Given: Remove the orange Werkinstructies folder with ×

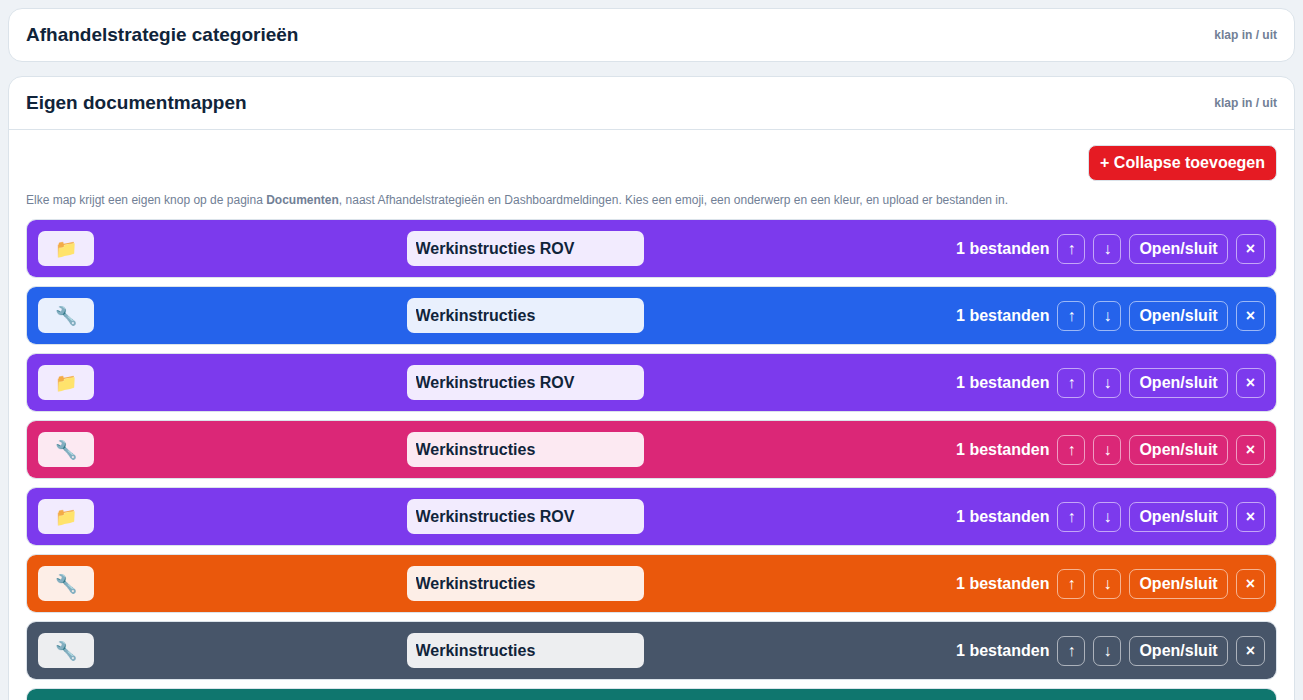Looking at the screenshot, I should (1250, 584).
